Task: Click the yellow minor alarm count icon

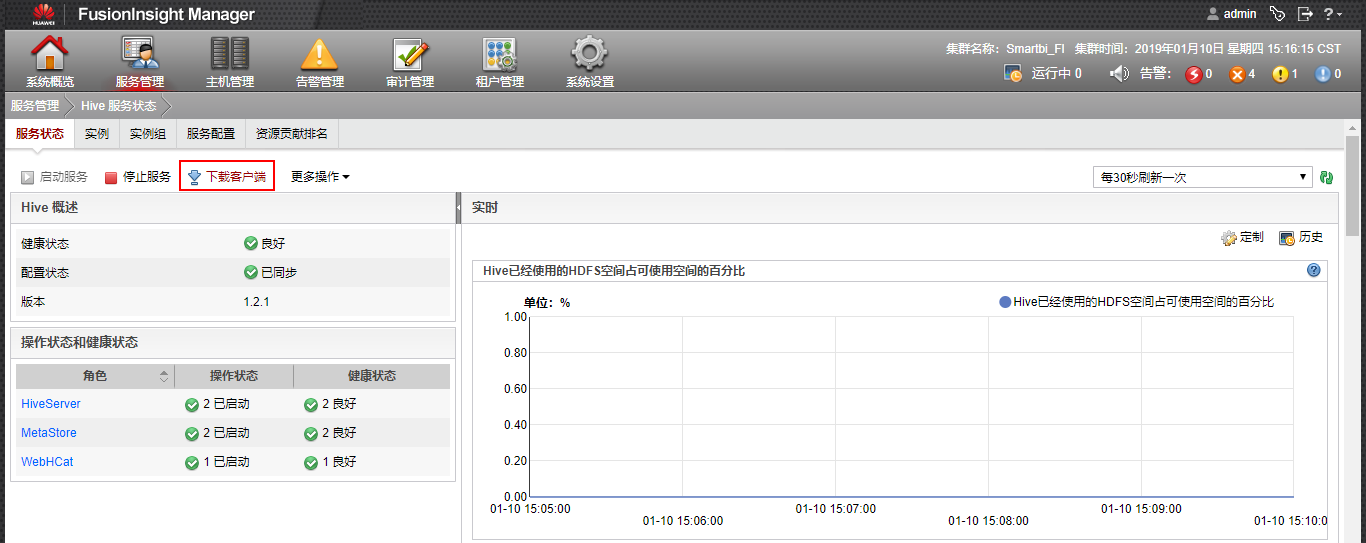Action: tap(1280, 74)
